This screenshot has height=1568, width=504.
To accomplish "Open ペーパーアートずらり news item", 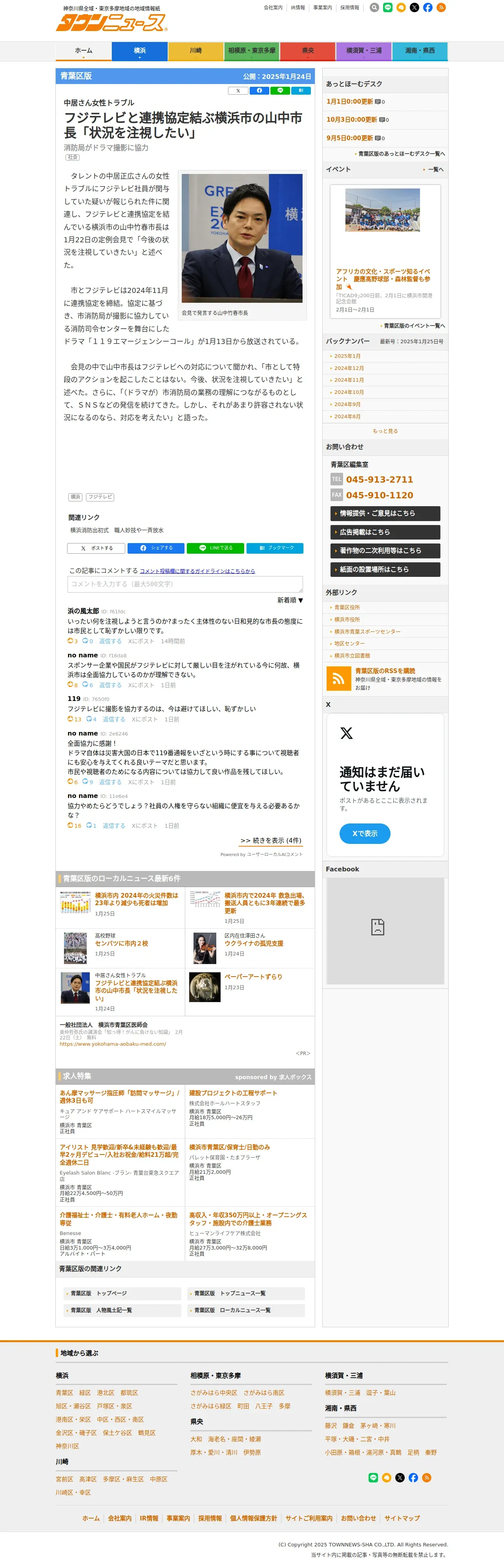I will [x=253, y=977].
